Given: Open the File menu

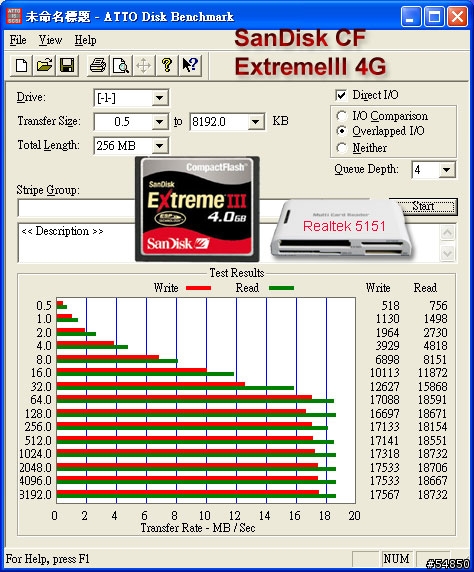Looking at the screenshot, I should pyautogui.click(x=18, y=40).
